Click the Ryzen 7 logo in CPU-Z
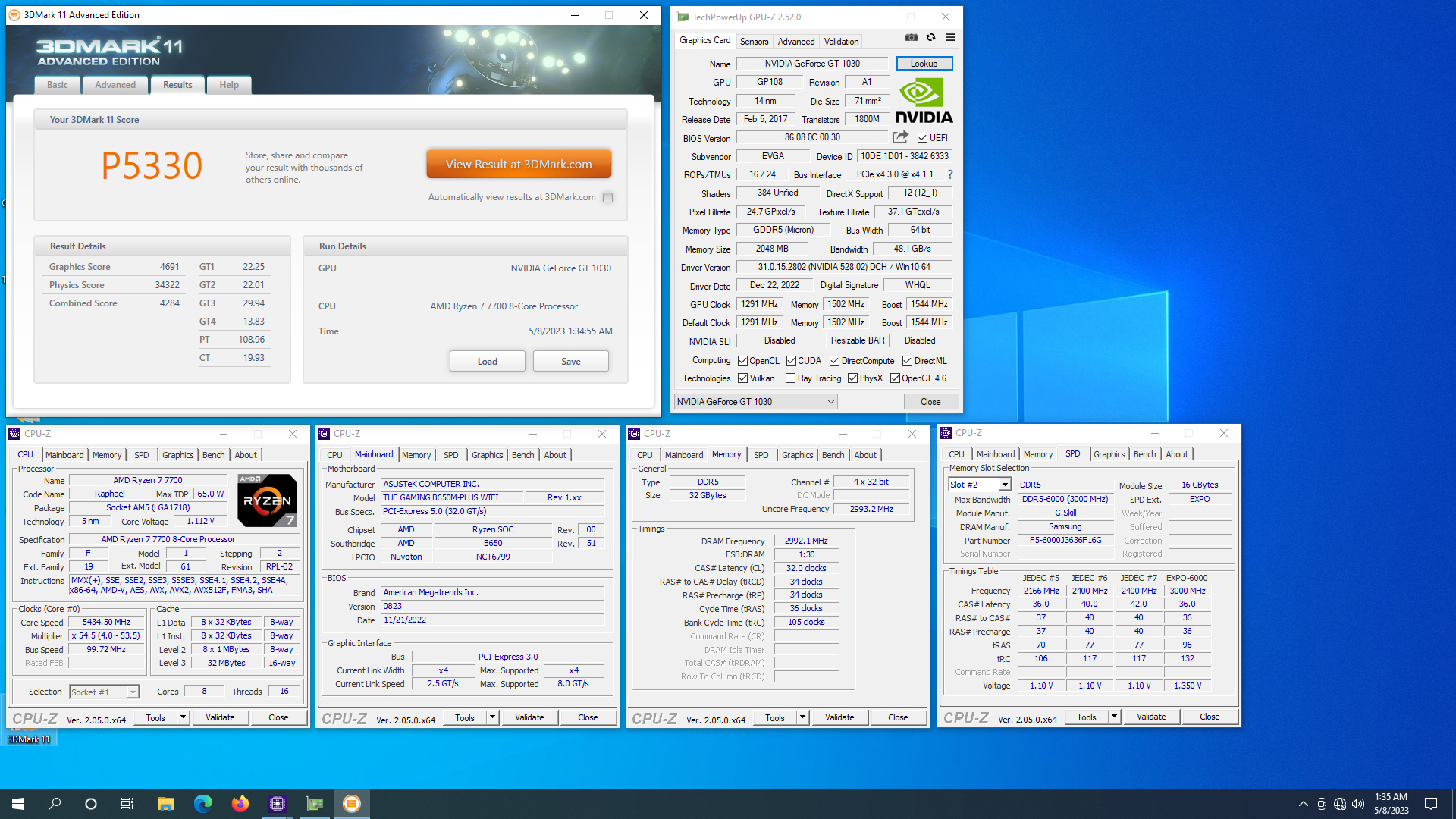Image resolution: width=1456 pixels, height=819 pixels. [x=267, y=500]
